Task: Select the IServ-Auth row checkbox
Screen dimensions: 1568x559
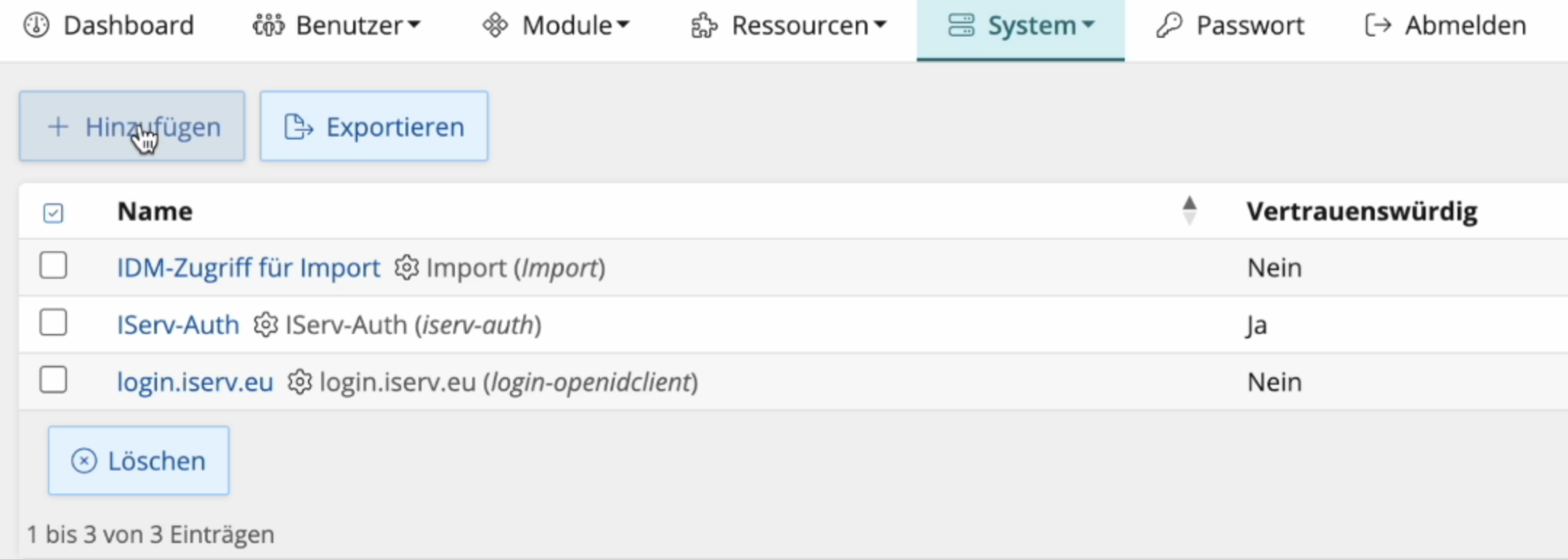Action: click(53, 322)
